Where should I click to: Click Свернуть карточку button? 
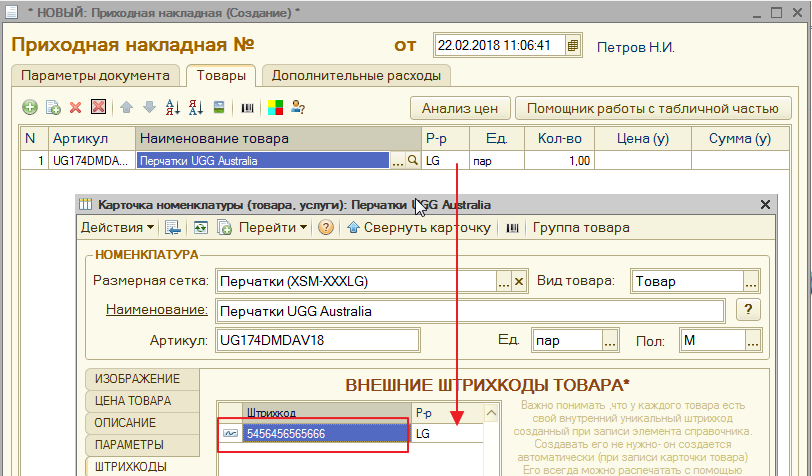419,227
